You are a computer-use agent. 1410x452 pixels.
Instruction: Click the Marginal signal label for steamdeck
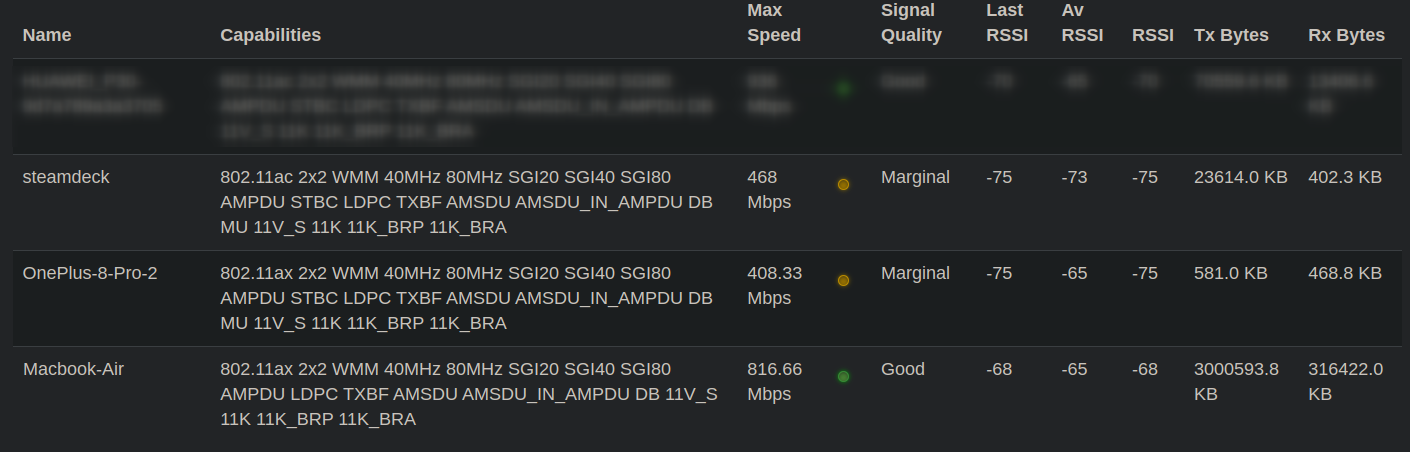tap(915, 177)
